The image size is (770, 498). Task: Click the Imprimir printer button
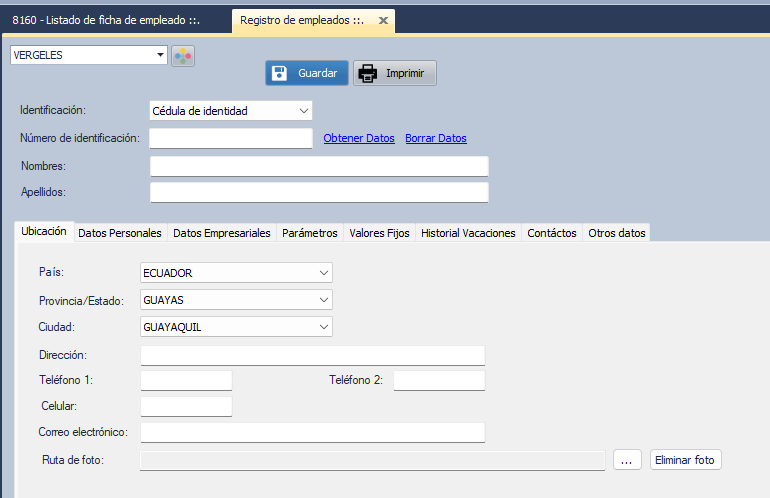tap(395, 73)
